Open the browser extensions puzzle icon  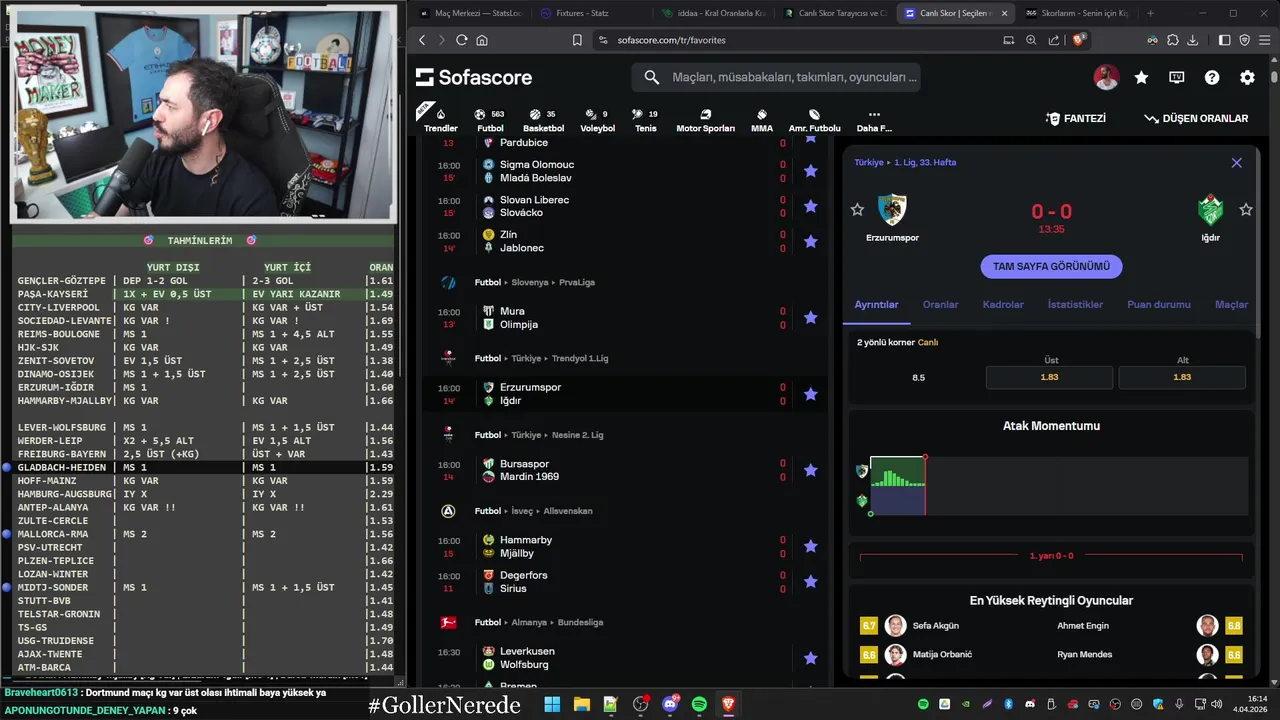click(1173, 40)
